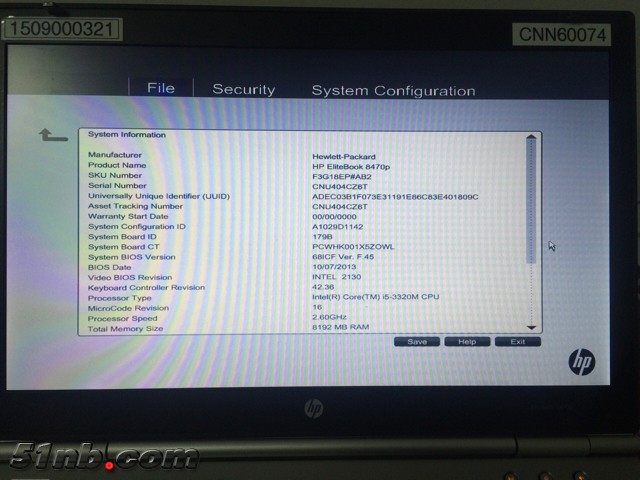Select the Asset Tracking Number label
640x480 pixels.
[135, 207]
